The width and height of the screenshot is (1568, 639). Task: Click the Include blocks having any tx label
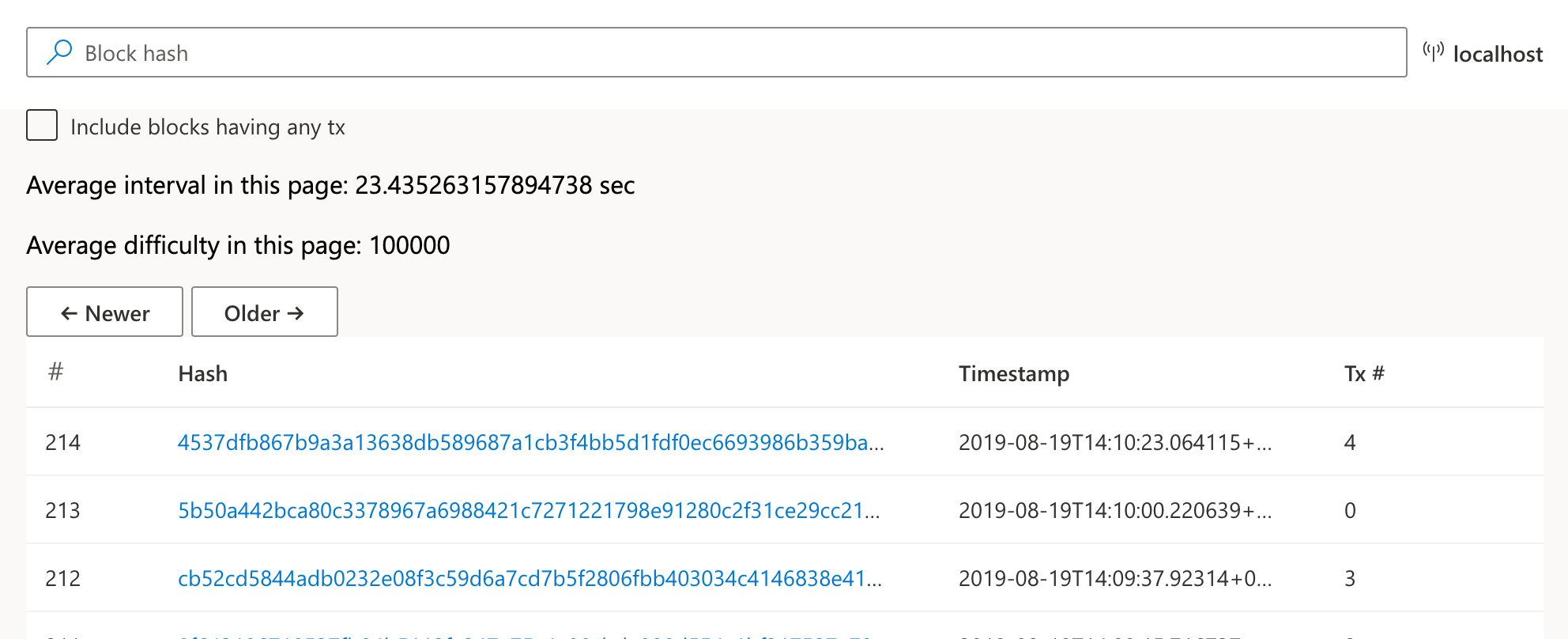(x=208, y=127)
